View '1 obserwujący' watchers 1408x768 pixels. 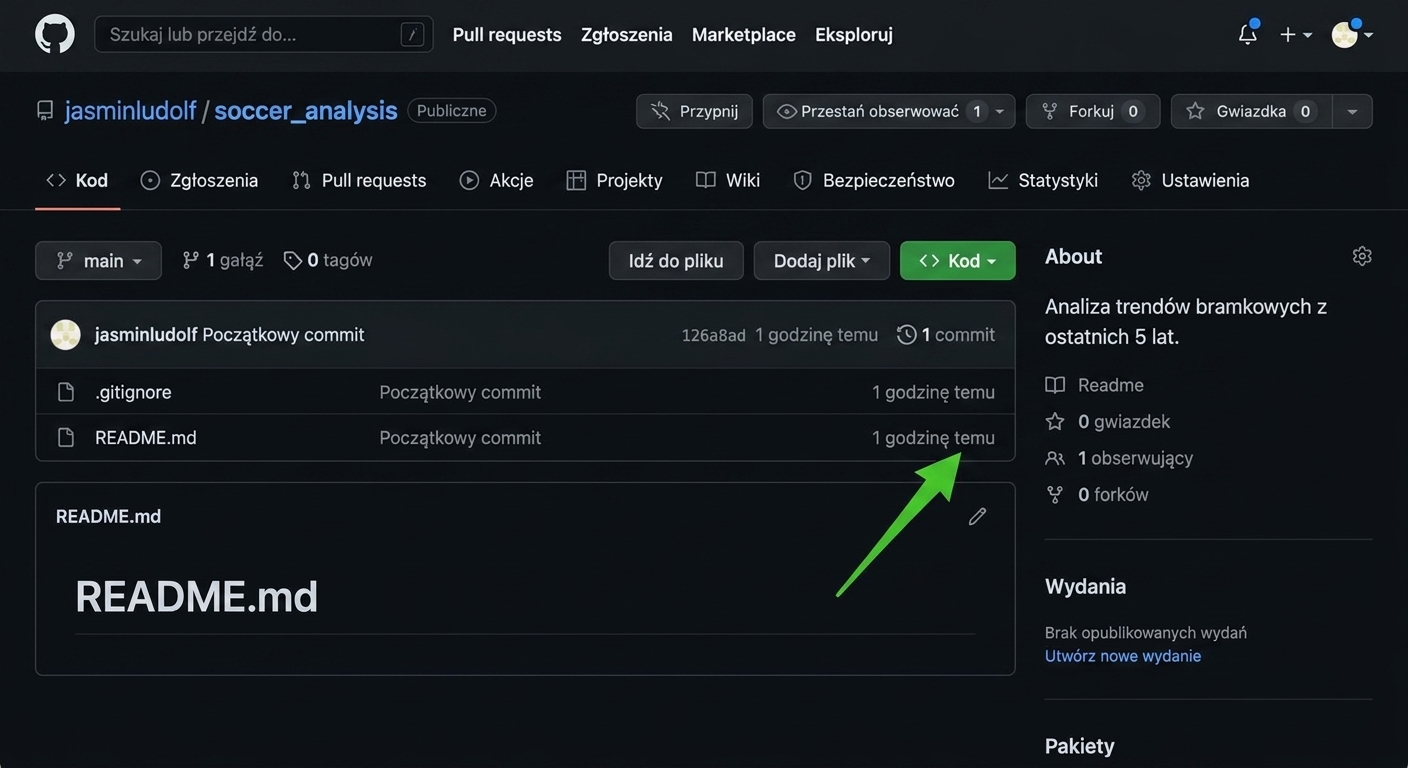click(1119, 458)
